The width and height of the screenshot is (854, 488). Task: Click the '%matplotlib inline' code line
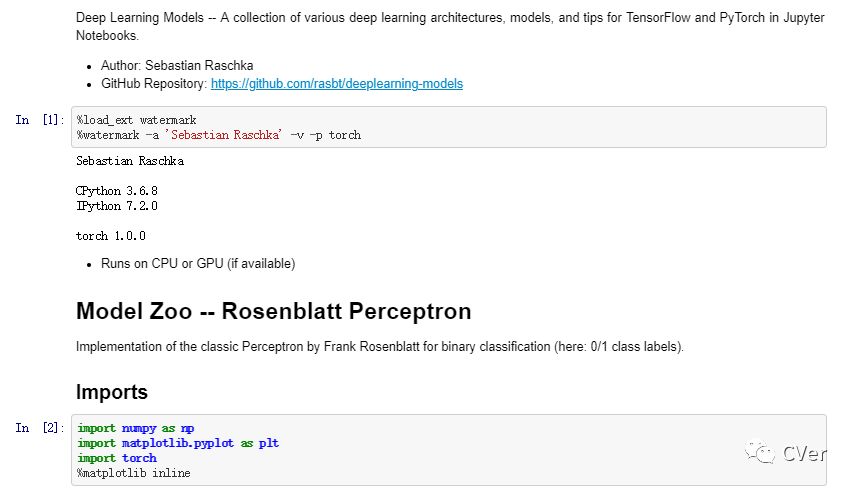pos(133,472)
